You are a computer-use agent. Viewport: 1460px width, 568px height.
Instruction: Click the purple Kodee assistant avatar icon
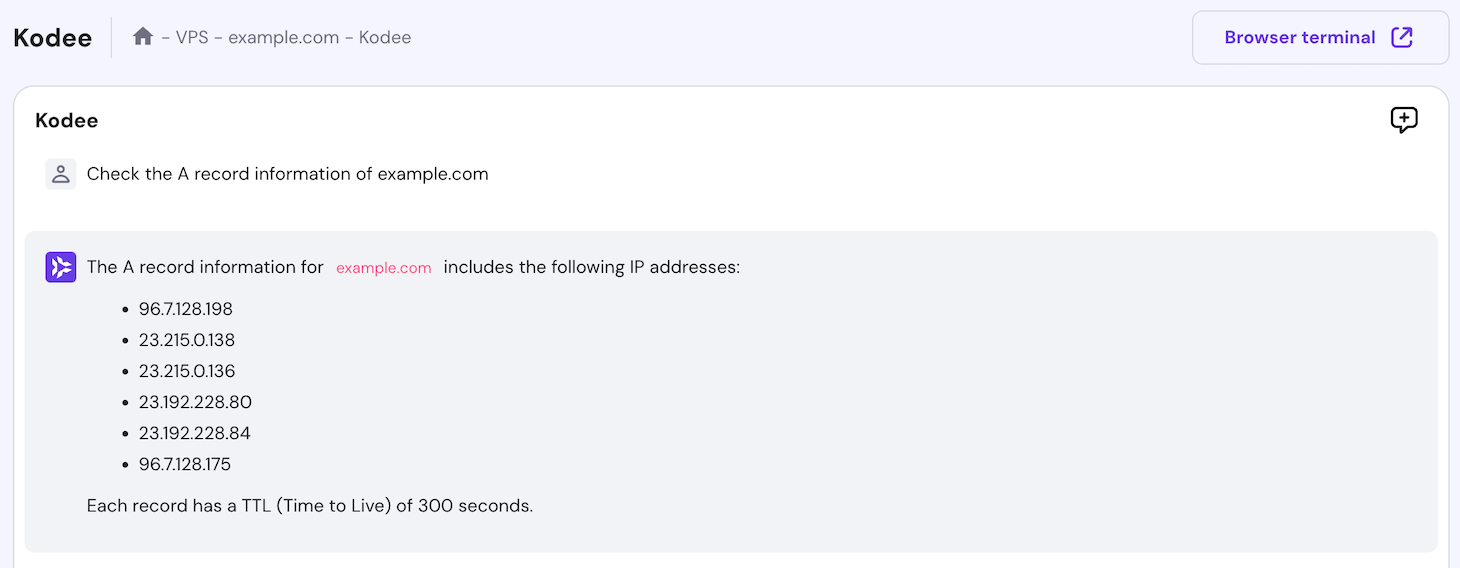61,267
